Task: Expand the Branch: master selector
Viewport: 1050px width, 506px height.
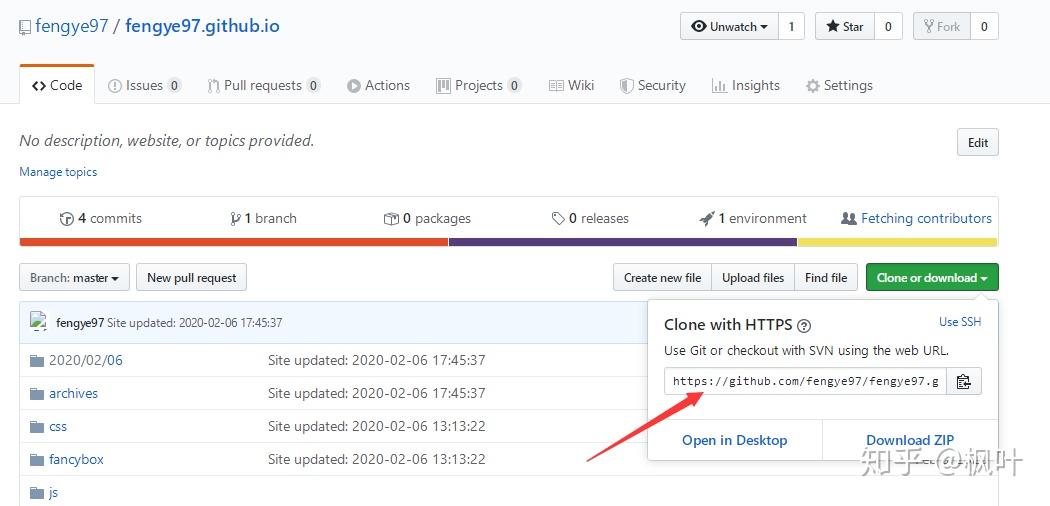Action: click(x=75, y=278)
